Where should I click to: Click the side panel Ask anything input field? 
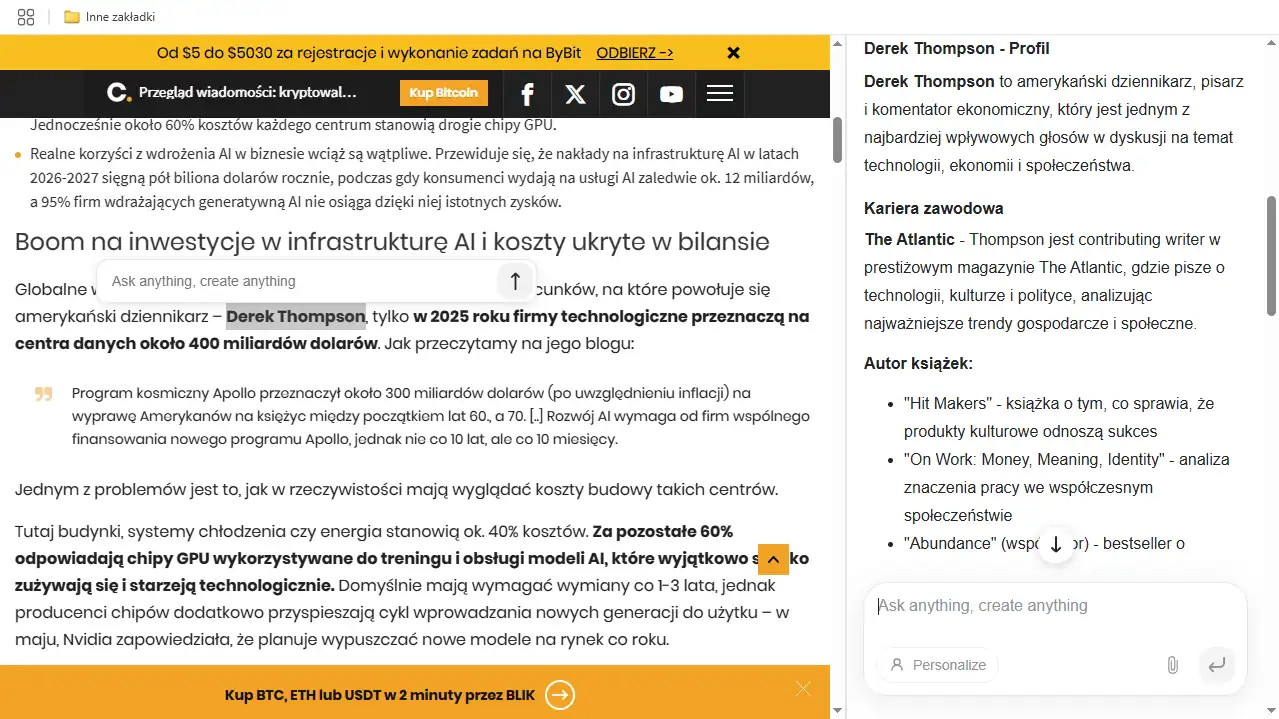(1055, 606)
